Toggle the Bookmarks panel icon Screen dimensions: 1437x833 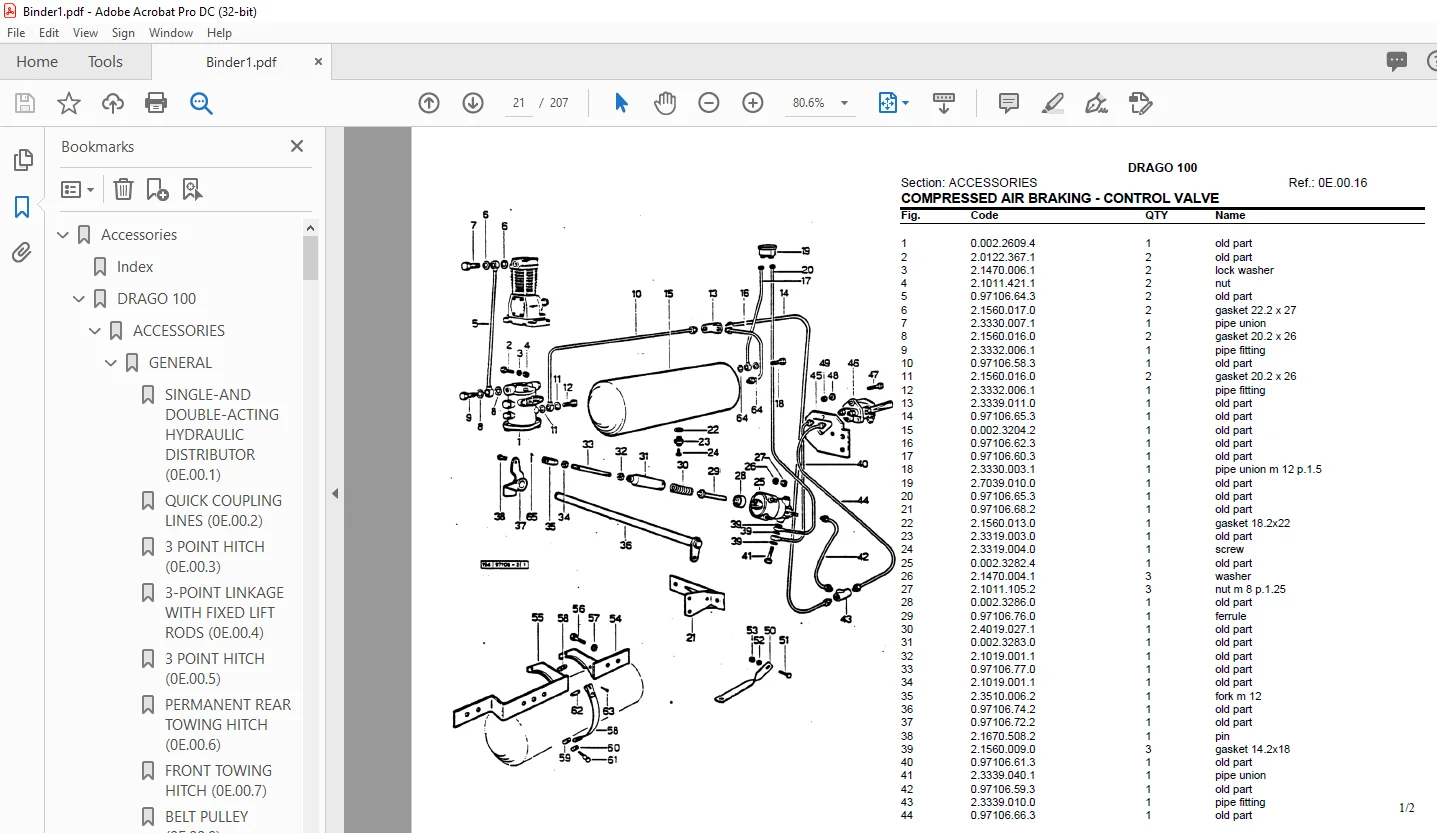pos(22,207)
